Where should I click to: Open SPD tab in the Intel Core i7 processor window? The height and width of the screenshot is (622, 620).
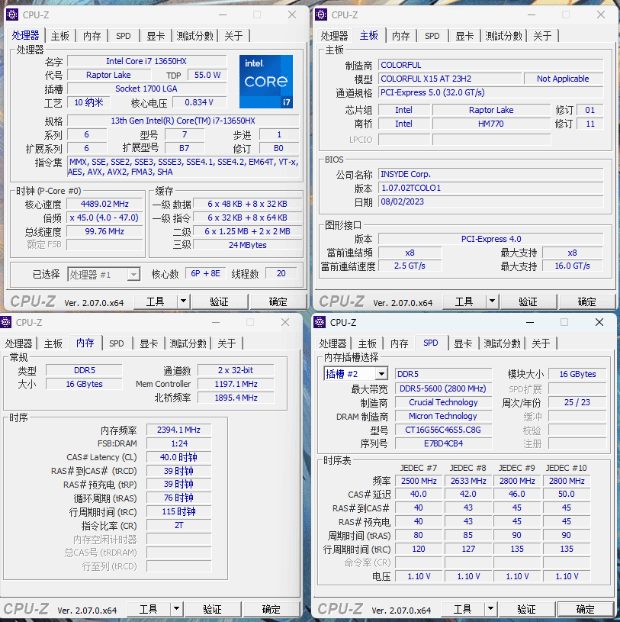pyautogui.click(x=123, y=36)
